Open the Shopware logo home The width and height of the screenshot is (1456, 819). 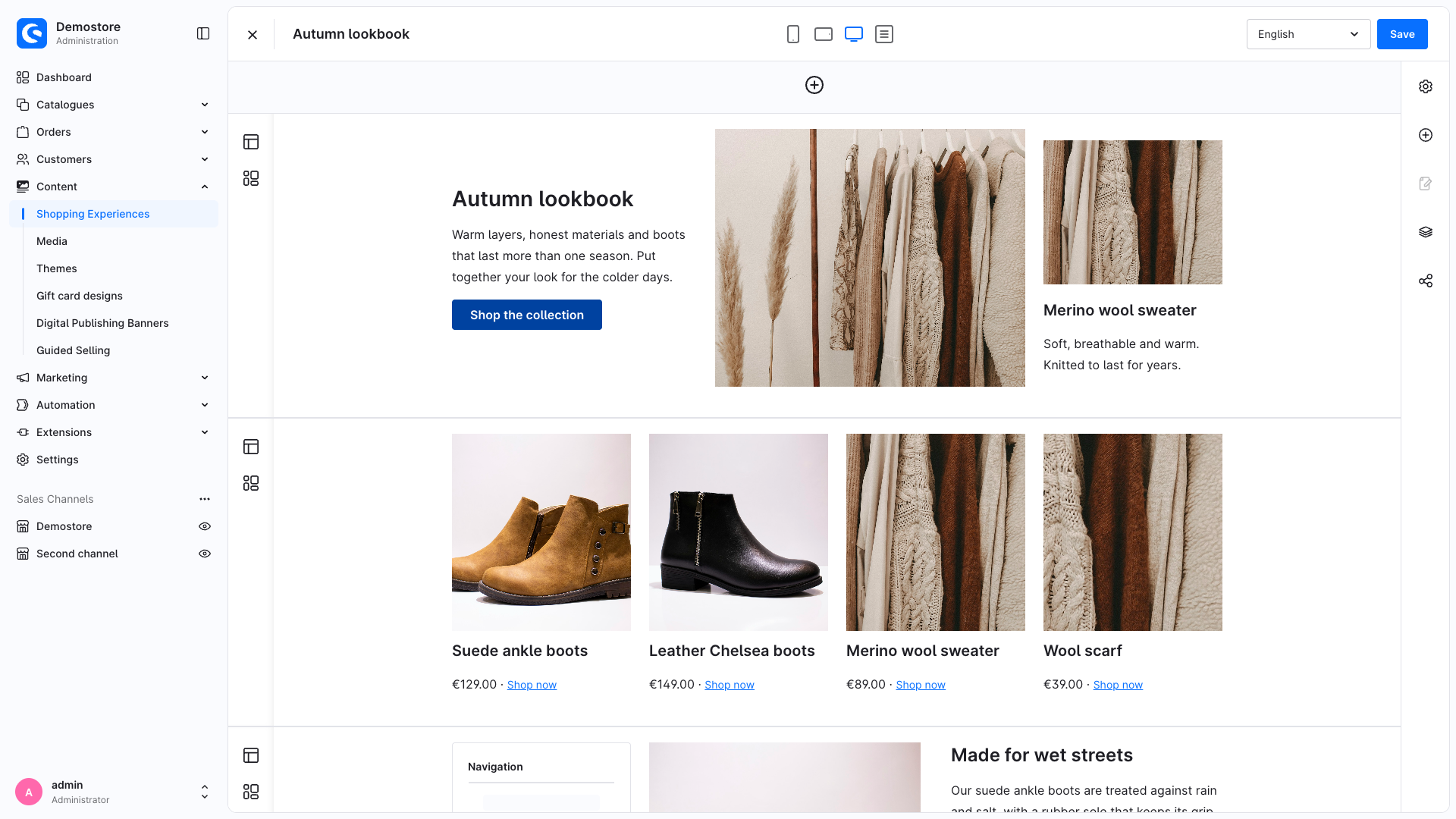tap(32, 33)
